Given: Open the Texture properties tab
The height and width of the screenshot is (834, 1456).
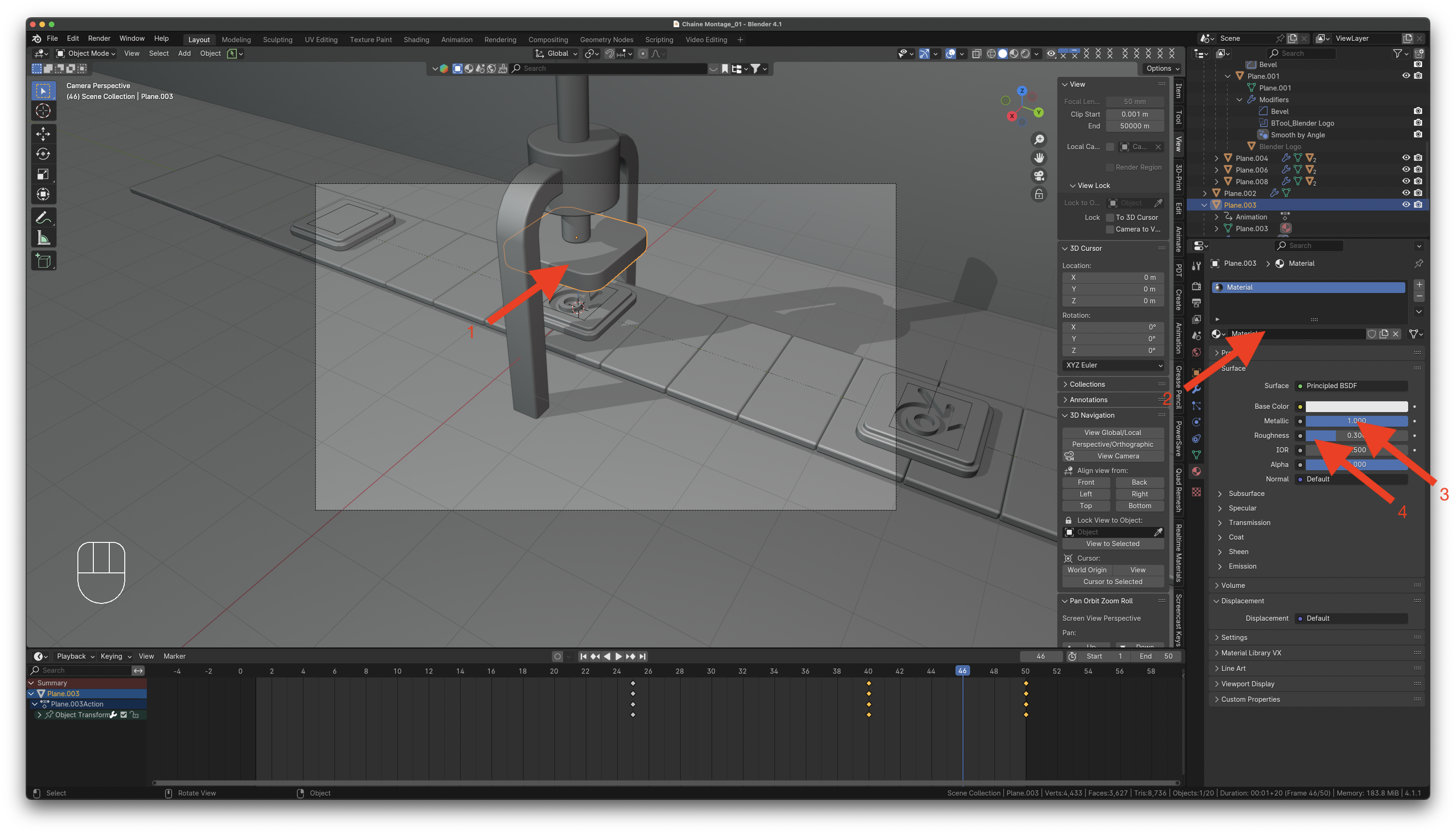Looking at the screenshot, I should tap(1196, 492).
